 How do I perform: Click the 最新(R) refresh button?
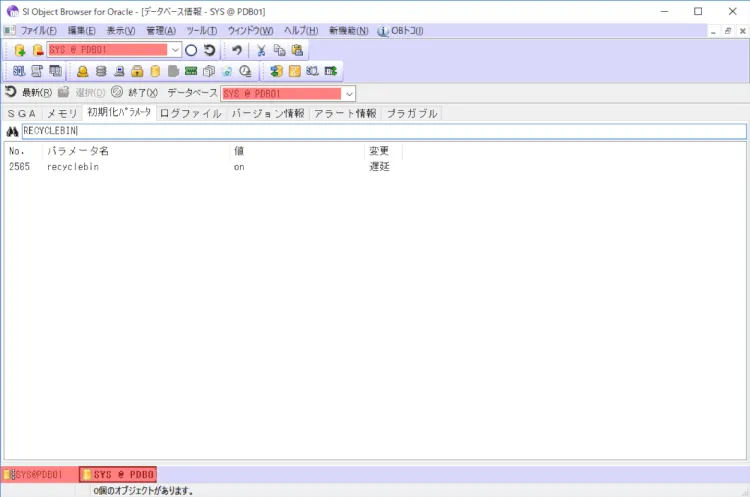point(28,92)
